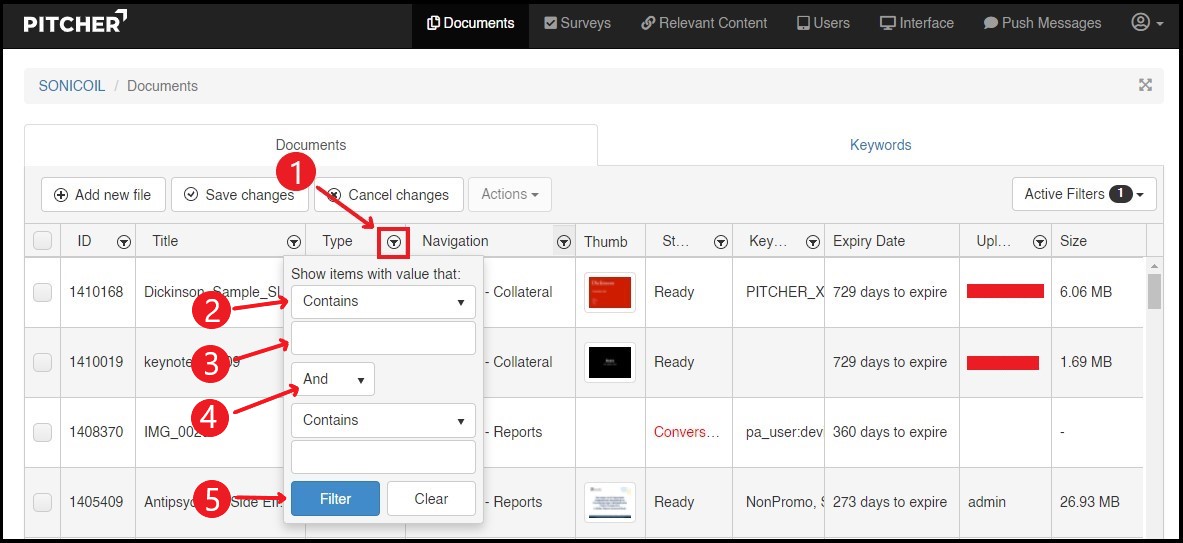Click the Keywords column filter icon
Viewport: 1183px width, 543px height.
(813, 241)
